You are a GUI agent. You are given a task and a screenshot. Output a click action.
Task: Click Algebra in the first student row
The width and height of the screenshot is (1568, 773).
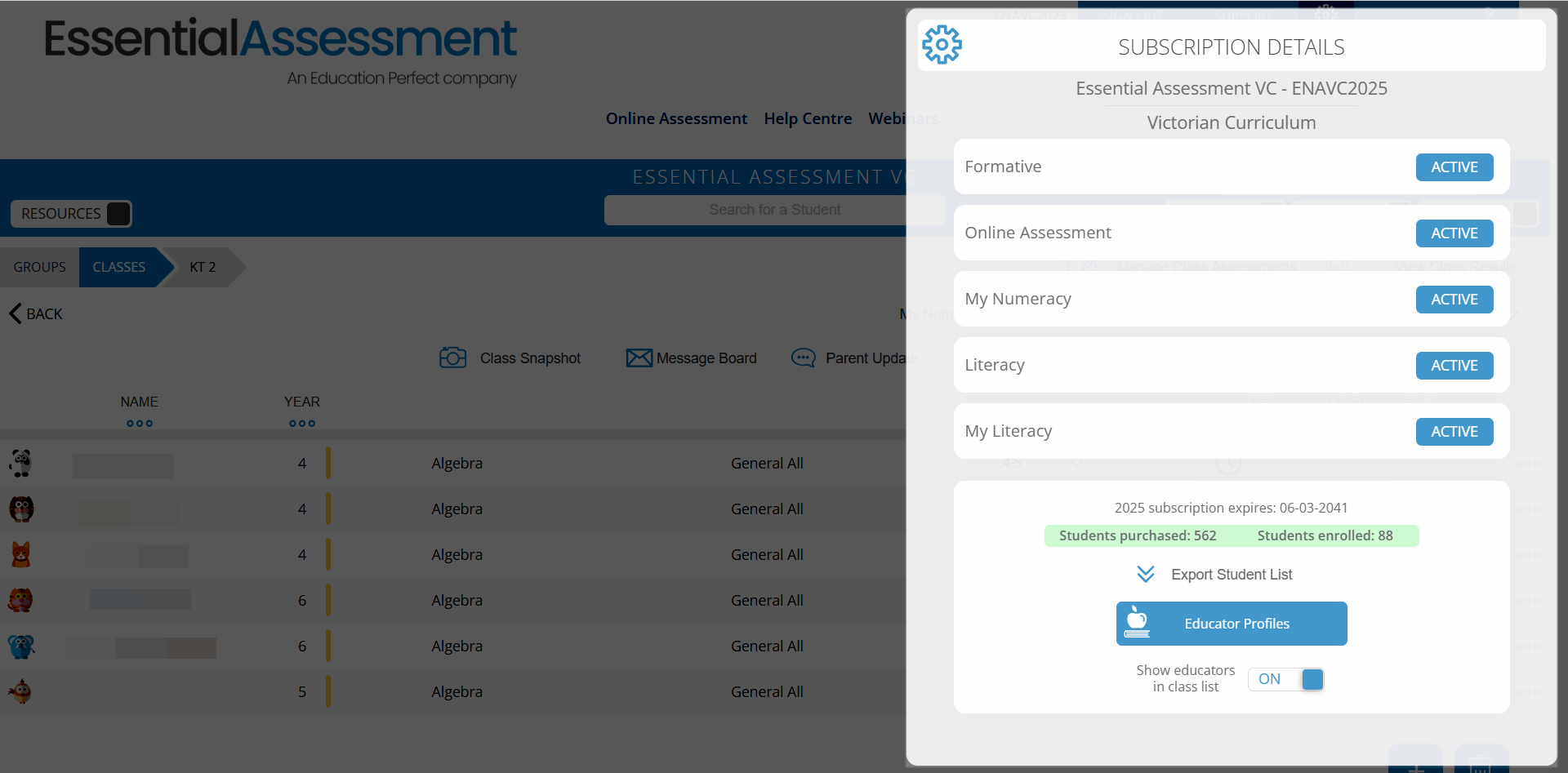457,463
